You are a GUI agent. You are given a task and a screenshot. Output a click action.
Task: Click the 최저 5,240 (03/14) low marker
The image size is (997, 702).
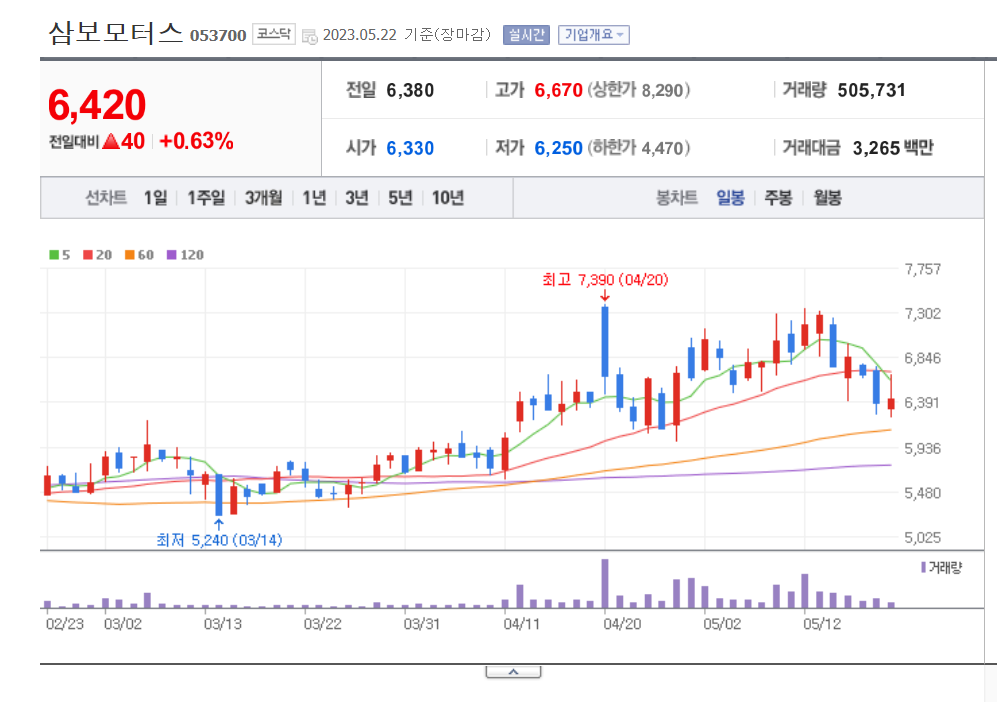pos(219,540)
